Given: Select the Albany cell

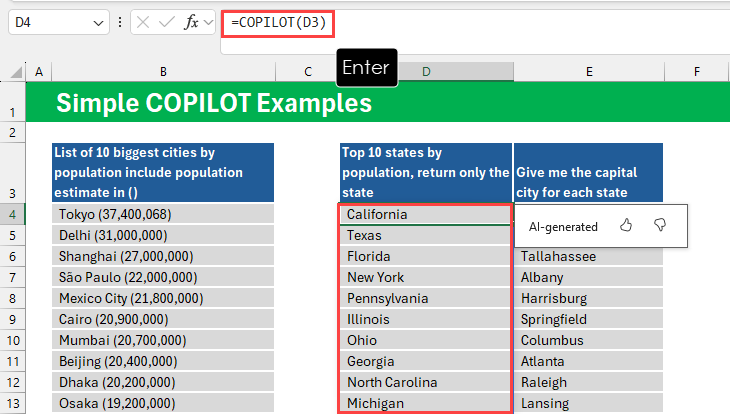Looking at the screenshot, I should pyautogui.click(x=588, y=278).
